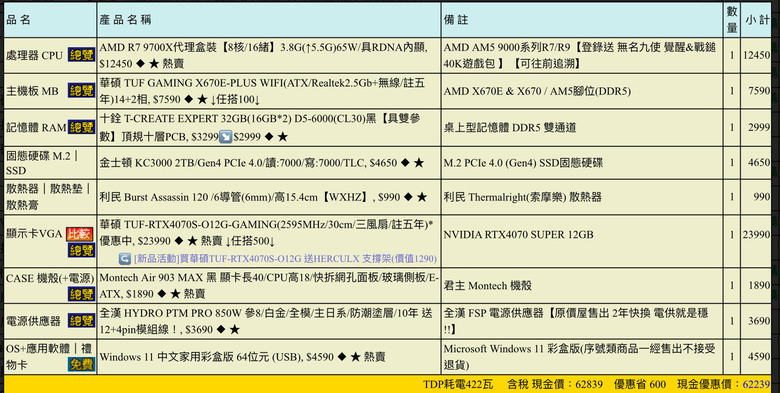
Task: Click the 990 subtotal for the cooler
Action: pyautogui.click(x=762, y=197)
